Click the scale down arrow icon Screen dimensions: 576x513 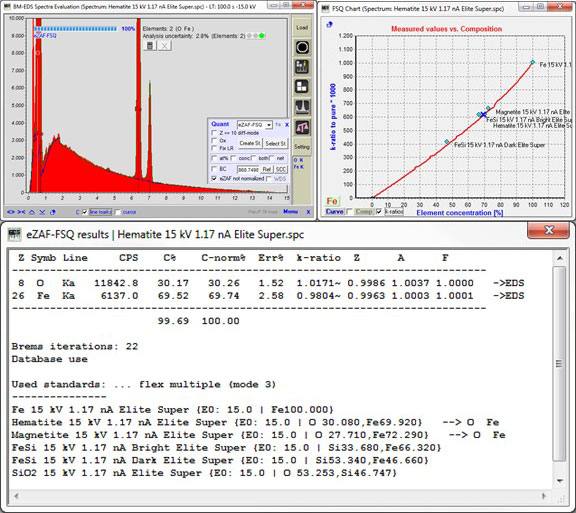click(x=42, y=212)
